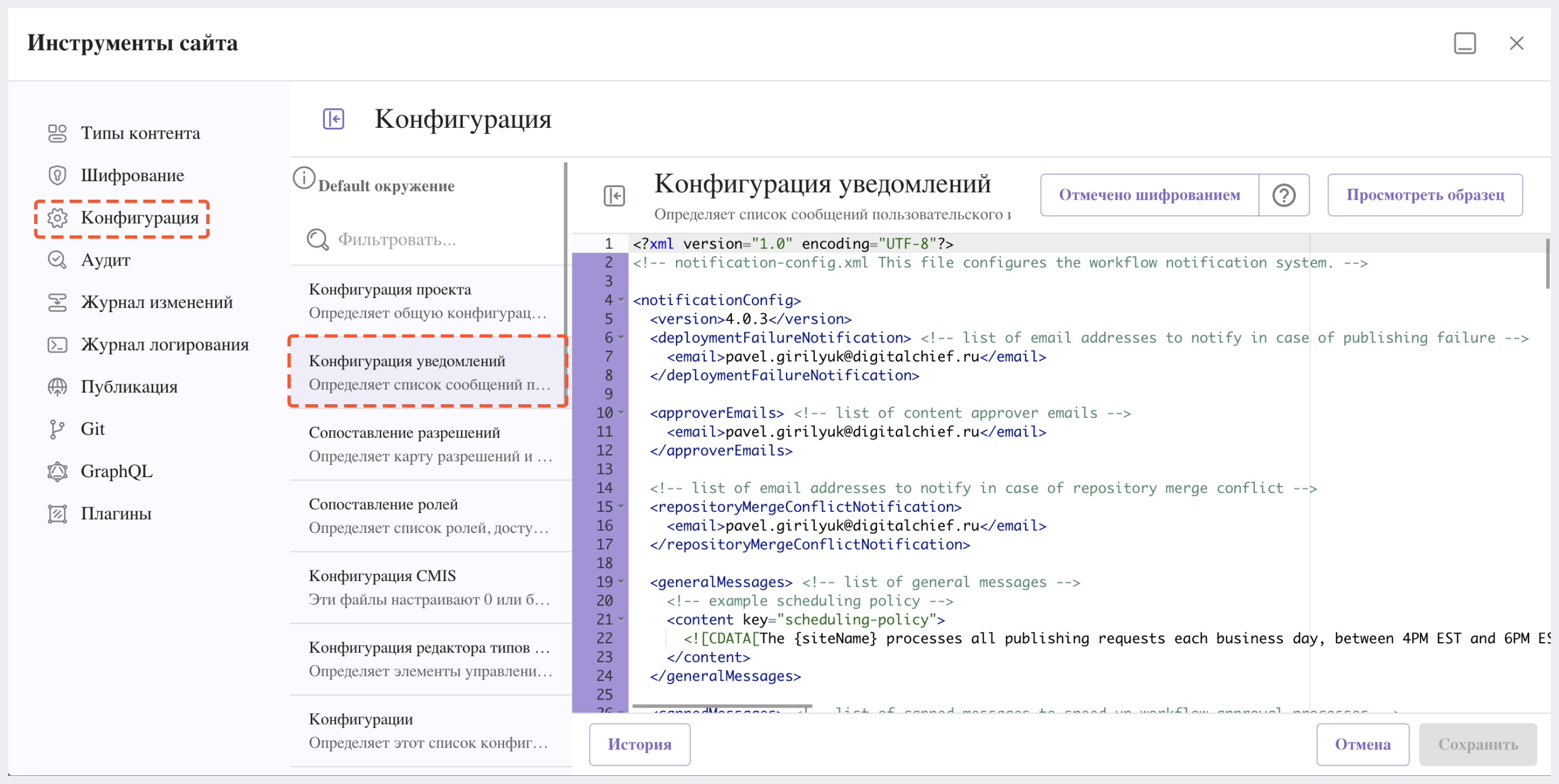Click the Конфигурация gear icon
This screenshot has width=1559, height=784.
pyautogui.click(x=57, y=218)
